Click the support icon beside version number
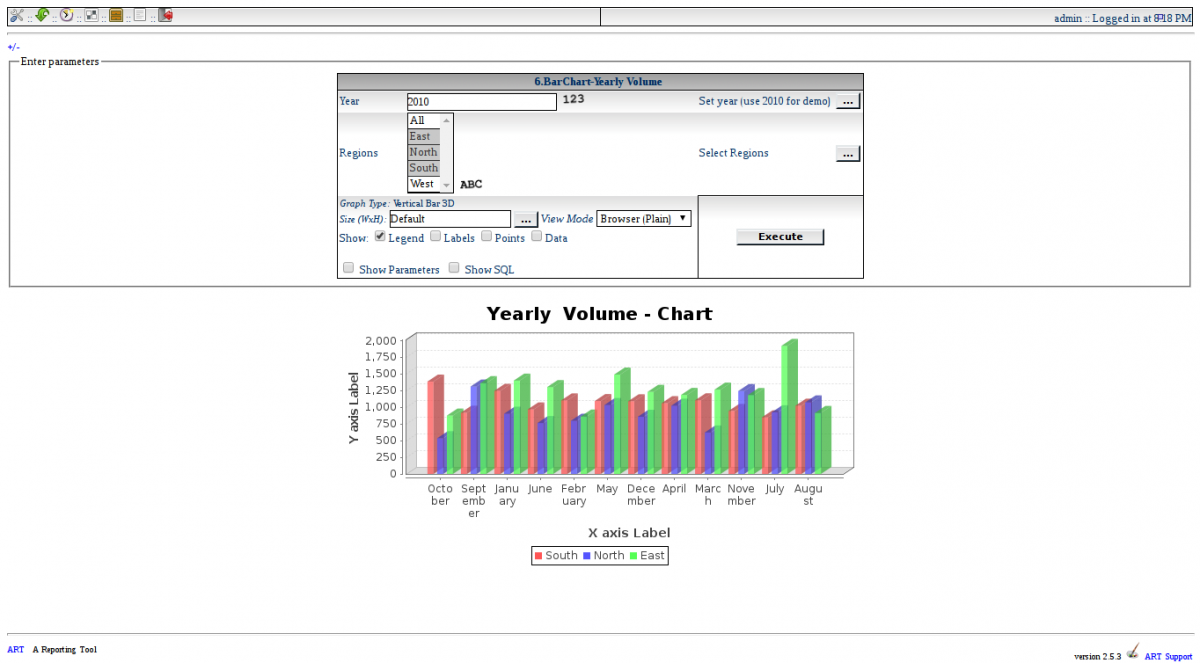Screen dimensions: 1200x663 (1132, 651)
